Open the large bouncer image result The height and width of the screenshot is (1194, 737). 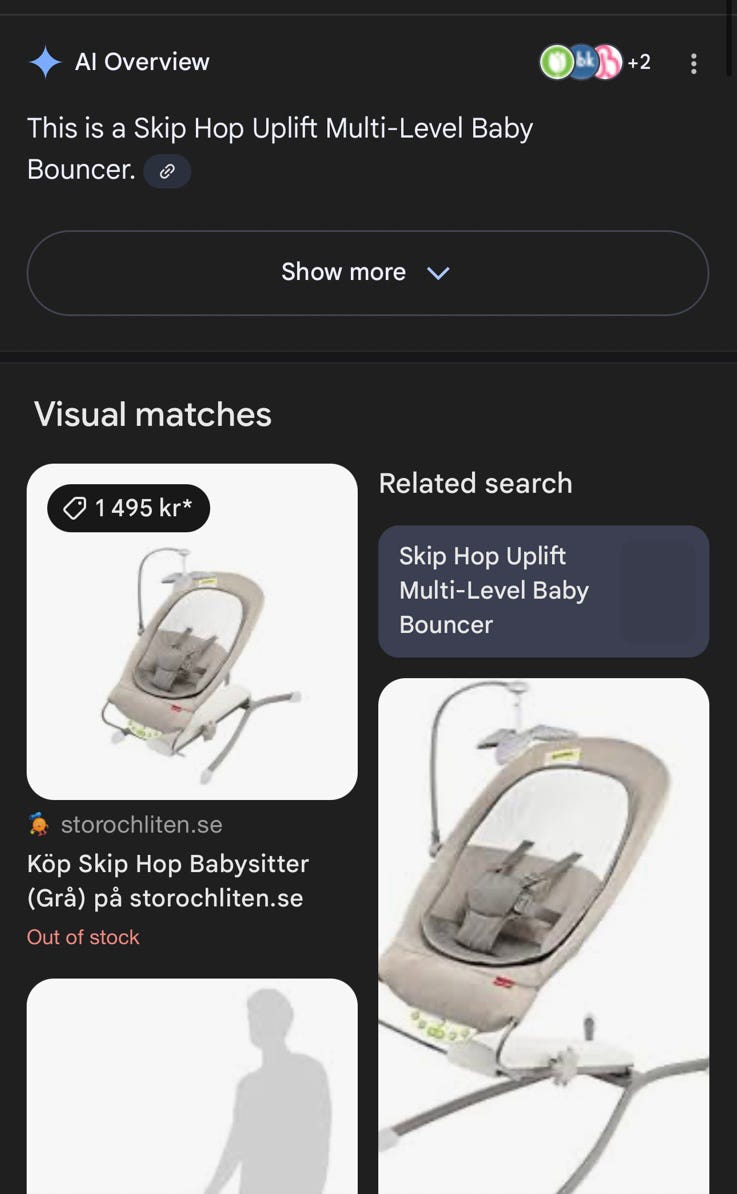pos(544,936)
